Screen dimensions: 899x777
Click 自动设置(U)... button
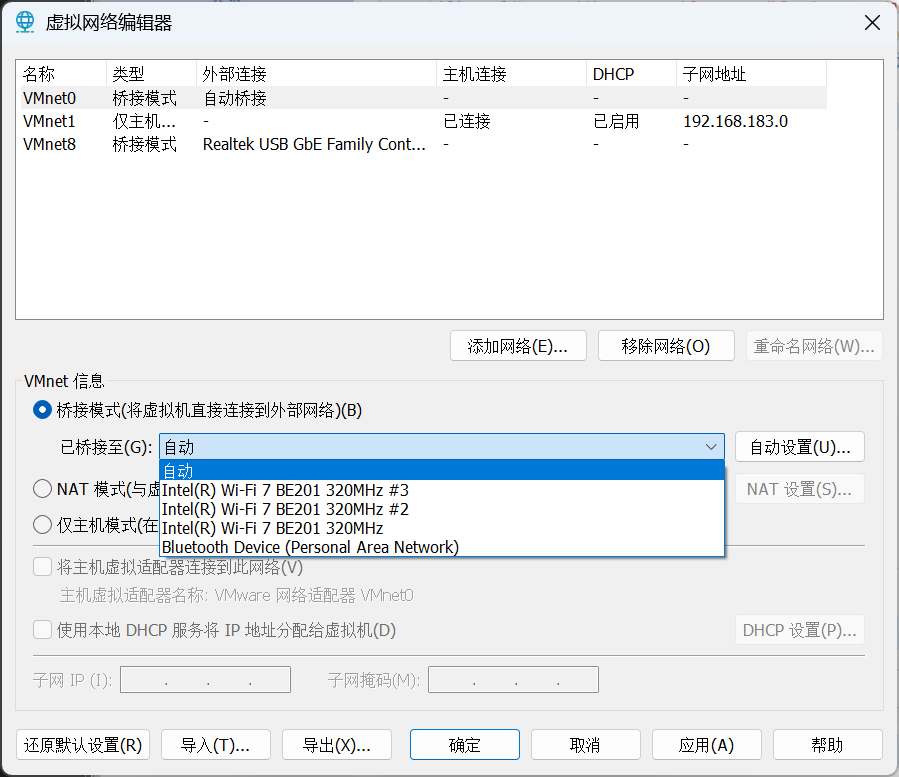(x=800, y=447)
